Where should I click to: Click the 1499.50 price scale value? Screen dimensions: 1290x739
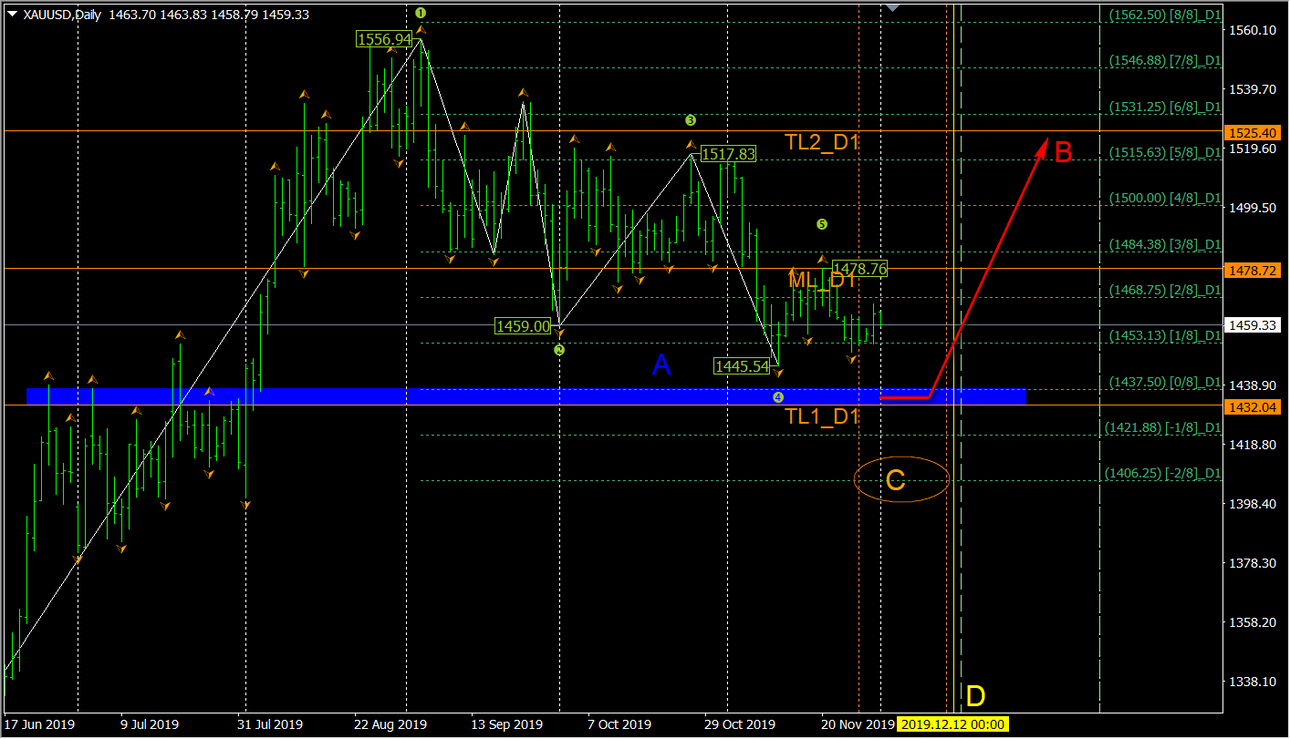(x=1254, y=208)
